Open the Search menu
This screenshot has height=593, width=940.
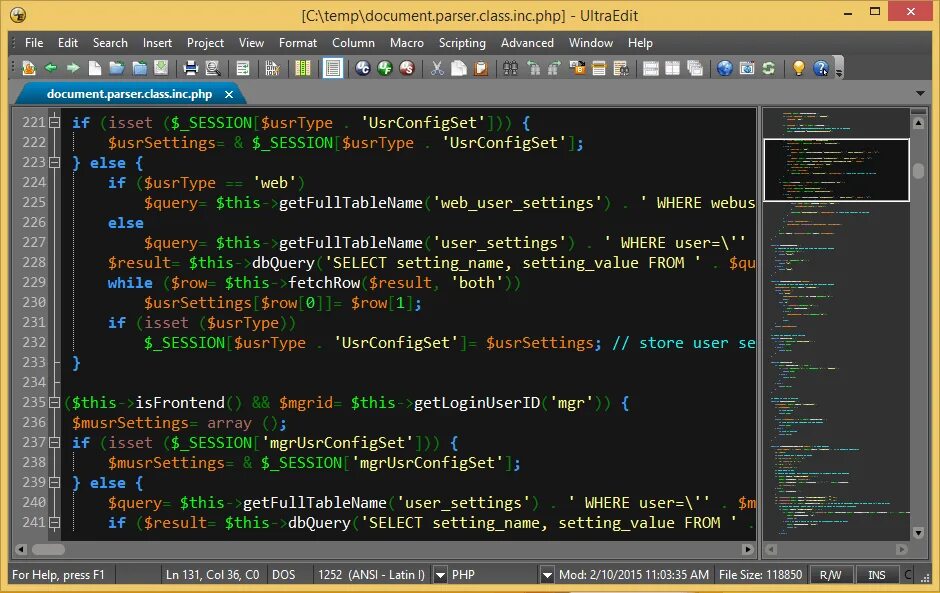point(110,43)
